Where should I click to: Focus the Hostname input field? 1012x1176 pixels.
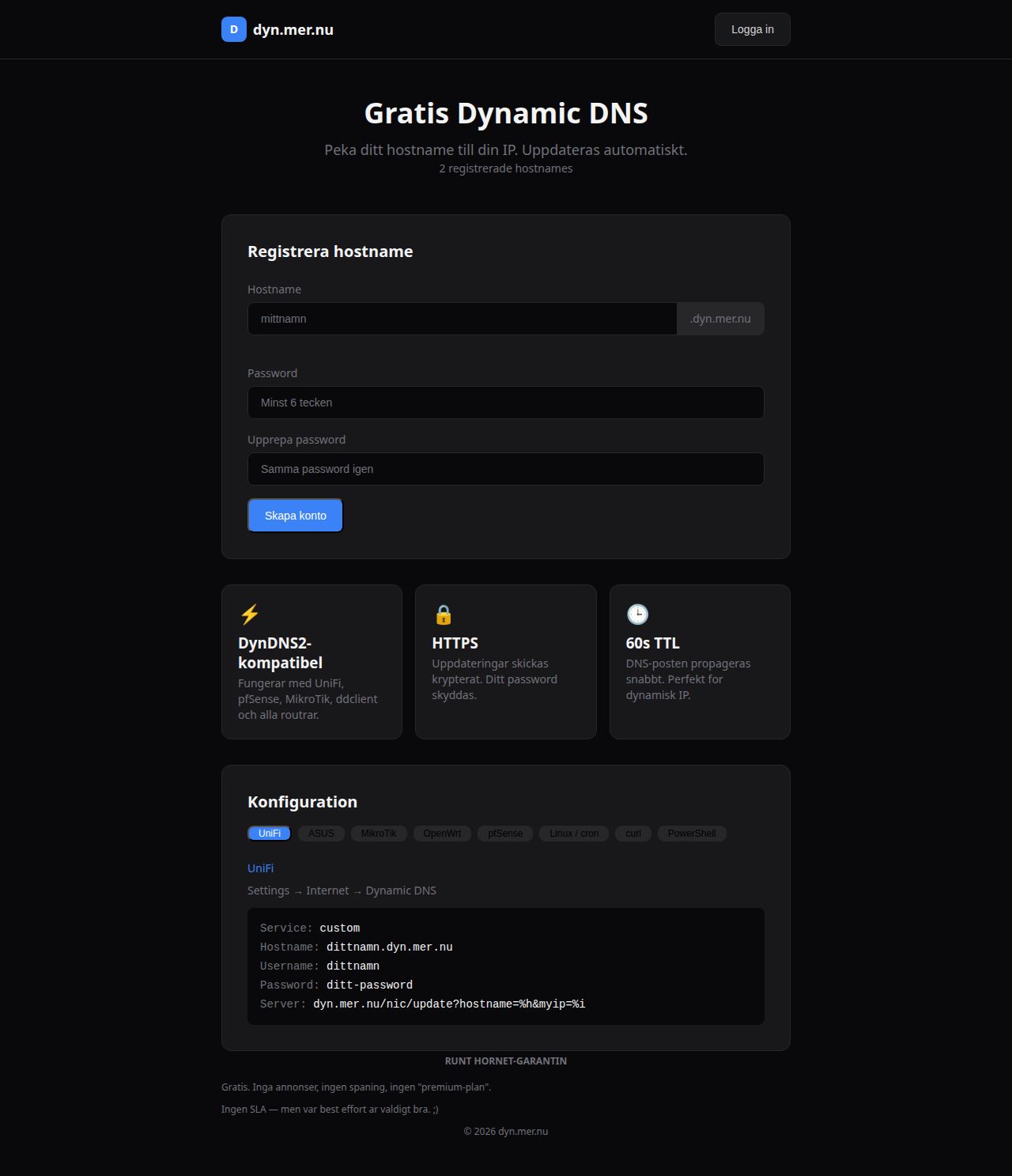tap(463, 319)
